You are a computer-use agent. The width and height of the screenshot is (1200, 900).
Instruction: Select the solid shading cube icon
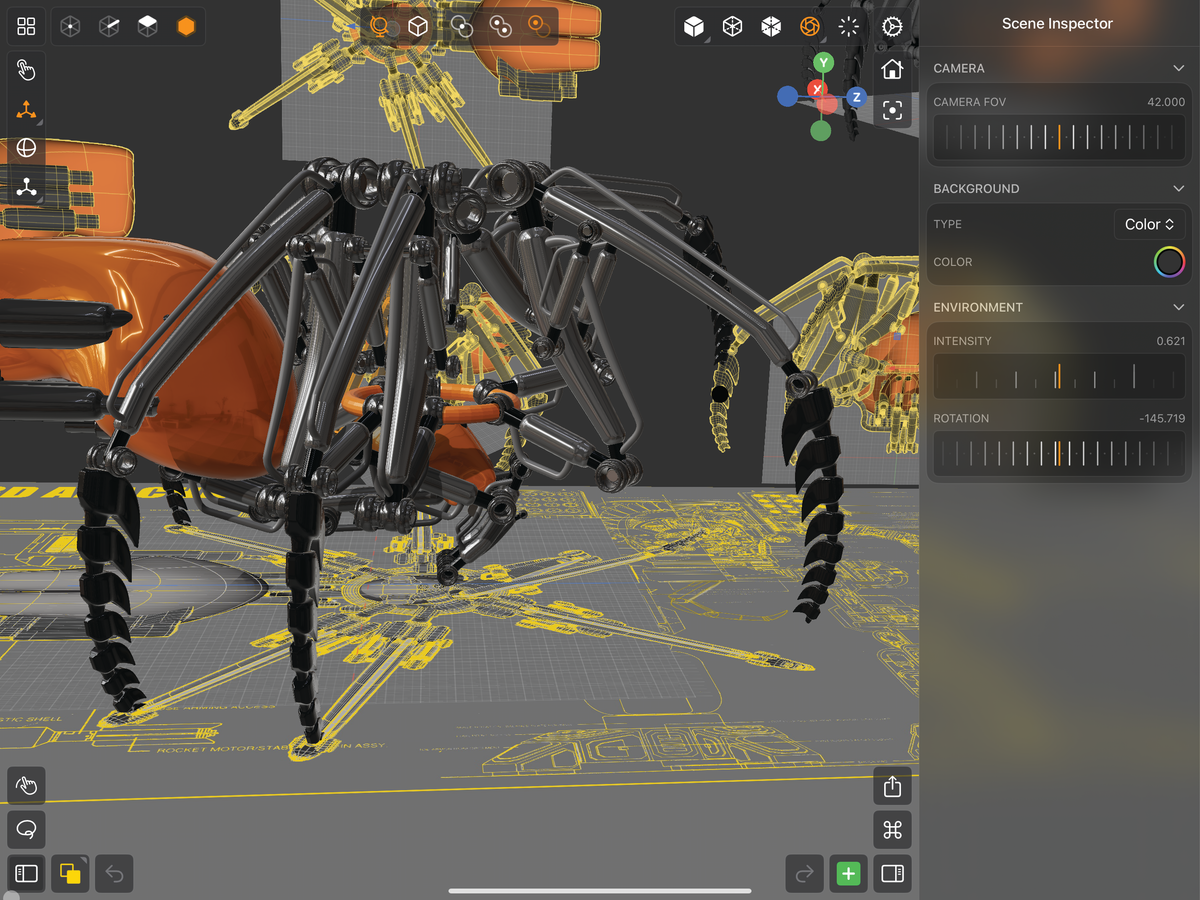[x=693, y=27]
